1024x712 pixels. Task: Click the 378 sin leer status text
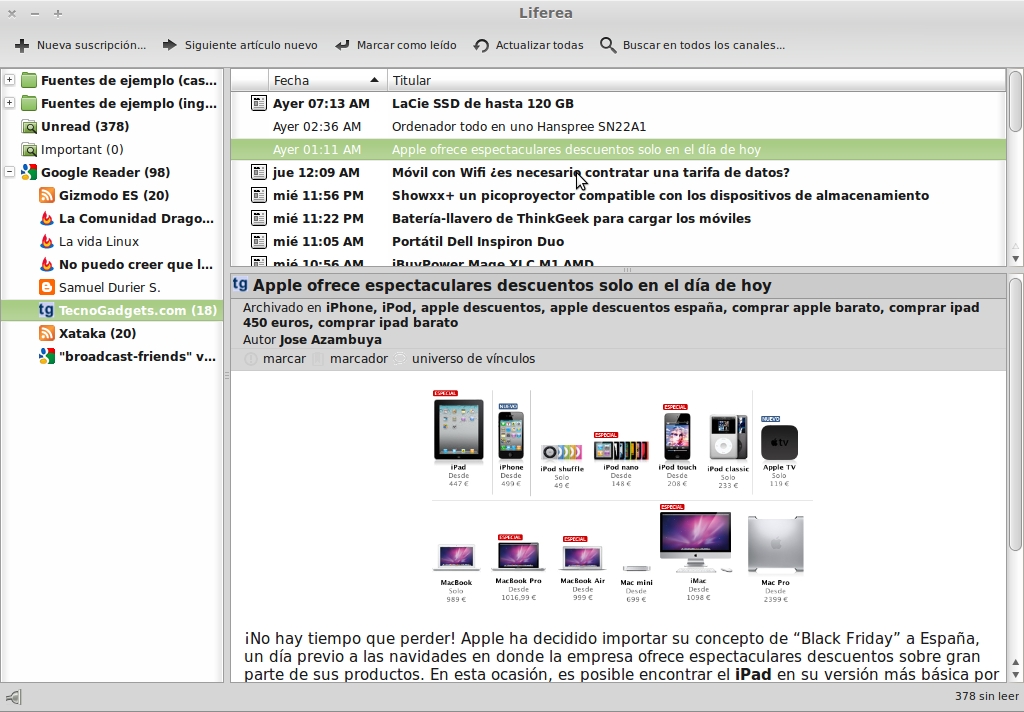pyautogui.click(x=986, y=696)
